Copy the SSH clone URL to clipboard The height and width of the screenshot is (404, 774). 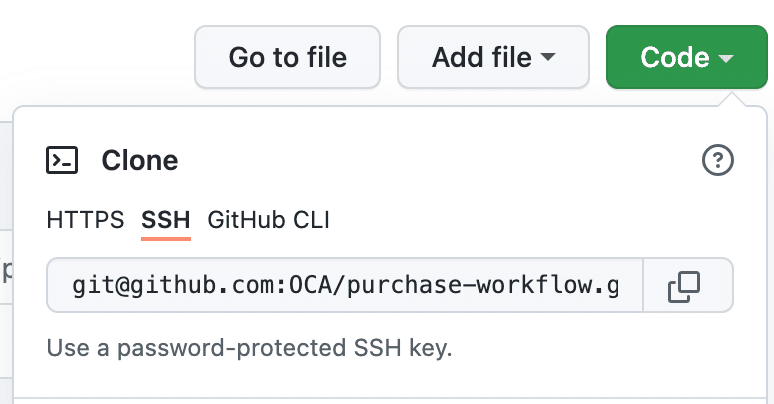(x=684, y=287)
